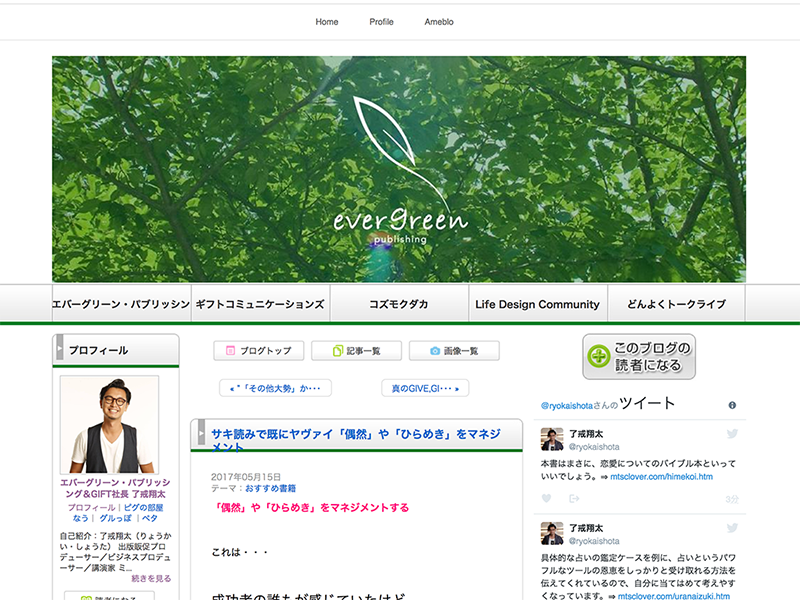Screen dimensions: 800x600
Task: Click post date 2017年05月15日
Action: pyautogui.click(x=246, y=477)
